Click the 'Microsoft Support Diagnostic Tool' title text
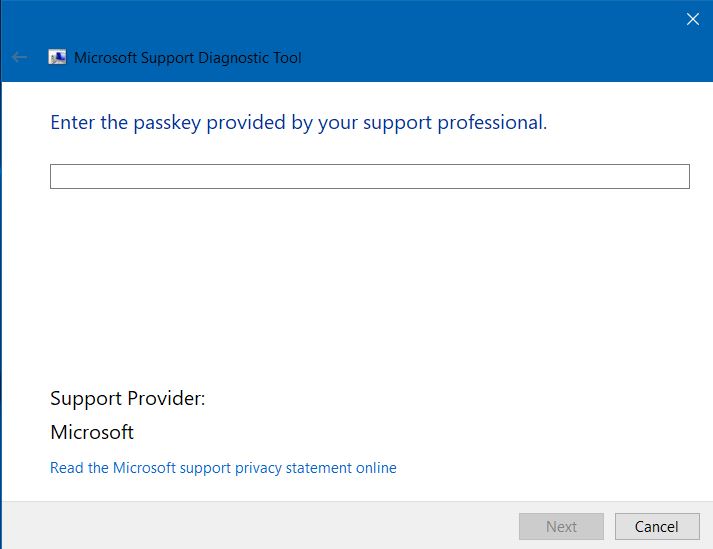This screenshot has height=549, width=713. [x=188, y=58]
